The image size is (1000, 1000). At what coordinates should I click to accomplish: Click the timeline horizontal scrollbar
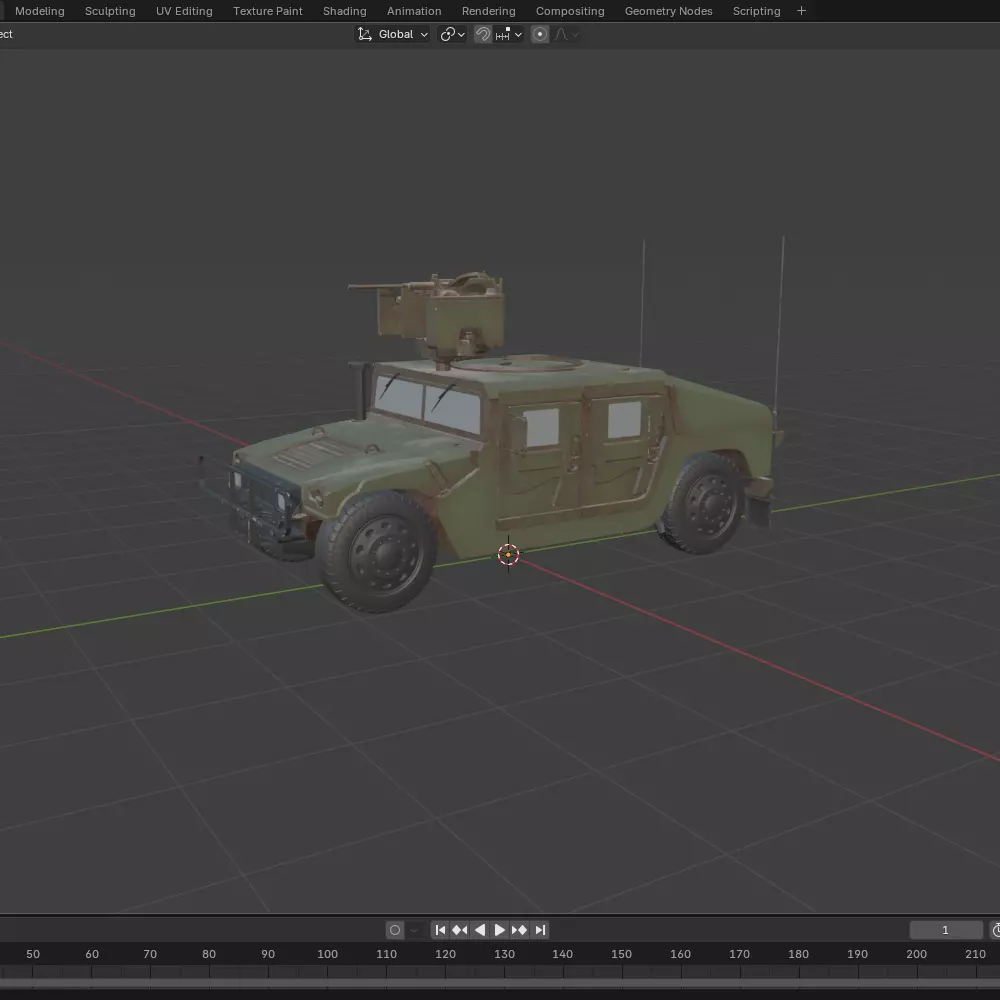point(500,984)
